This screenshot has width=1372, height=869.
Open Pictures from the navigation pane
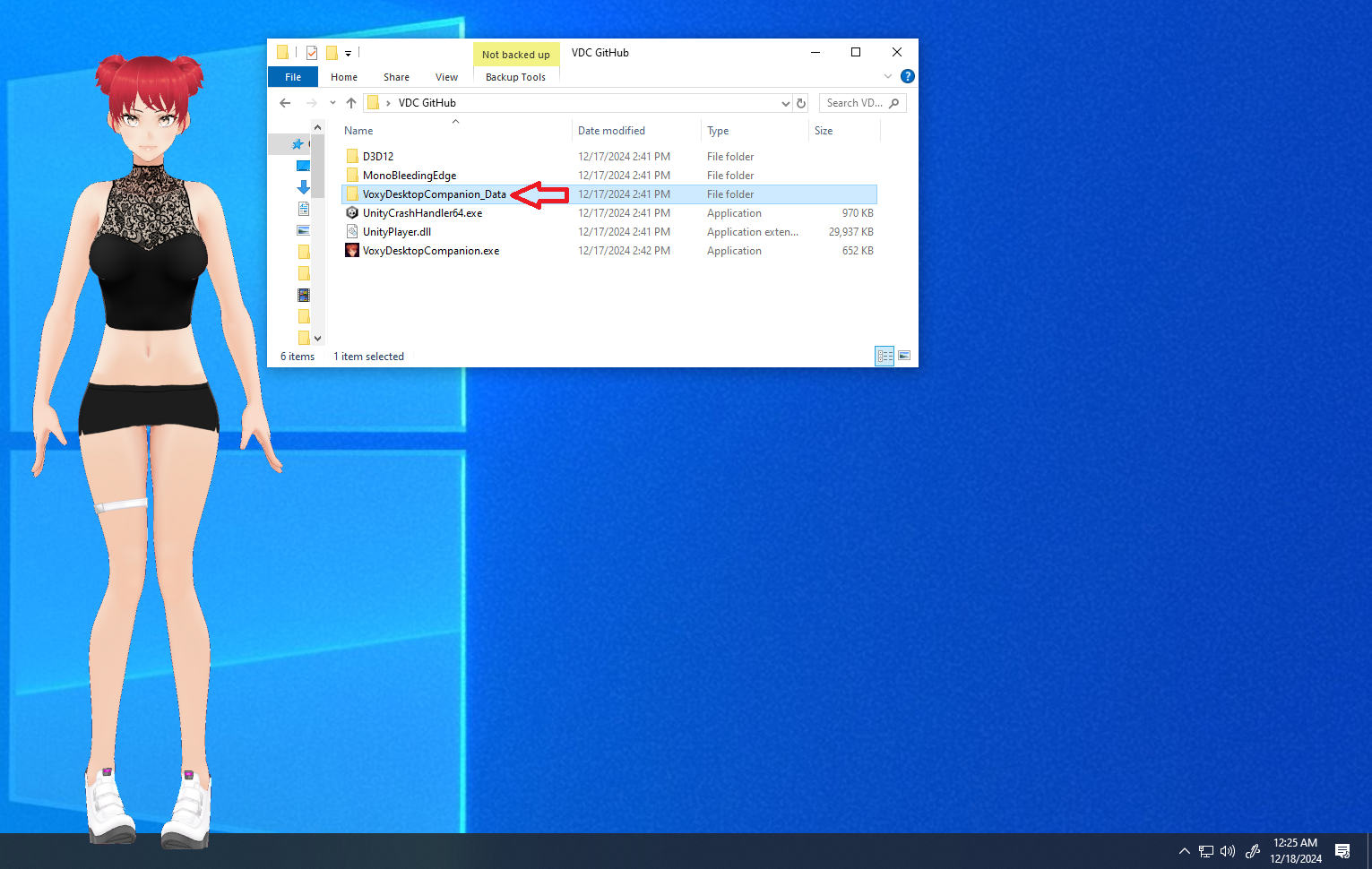click(x=303, y=230)
